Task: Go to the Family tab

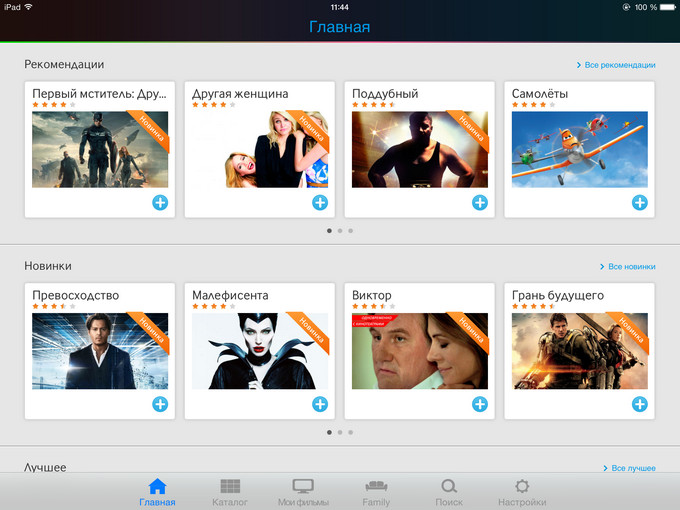Action: (376, 492)
